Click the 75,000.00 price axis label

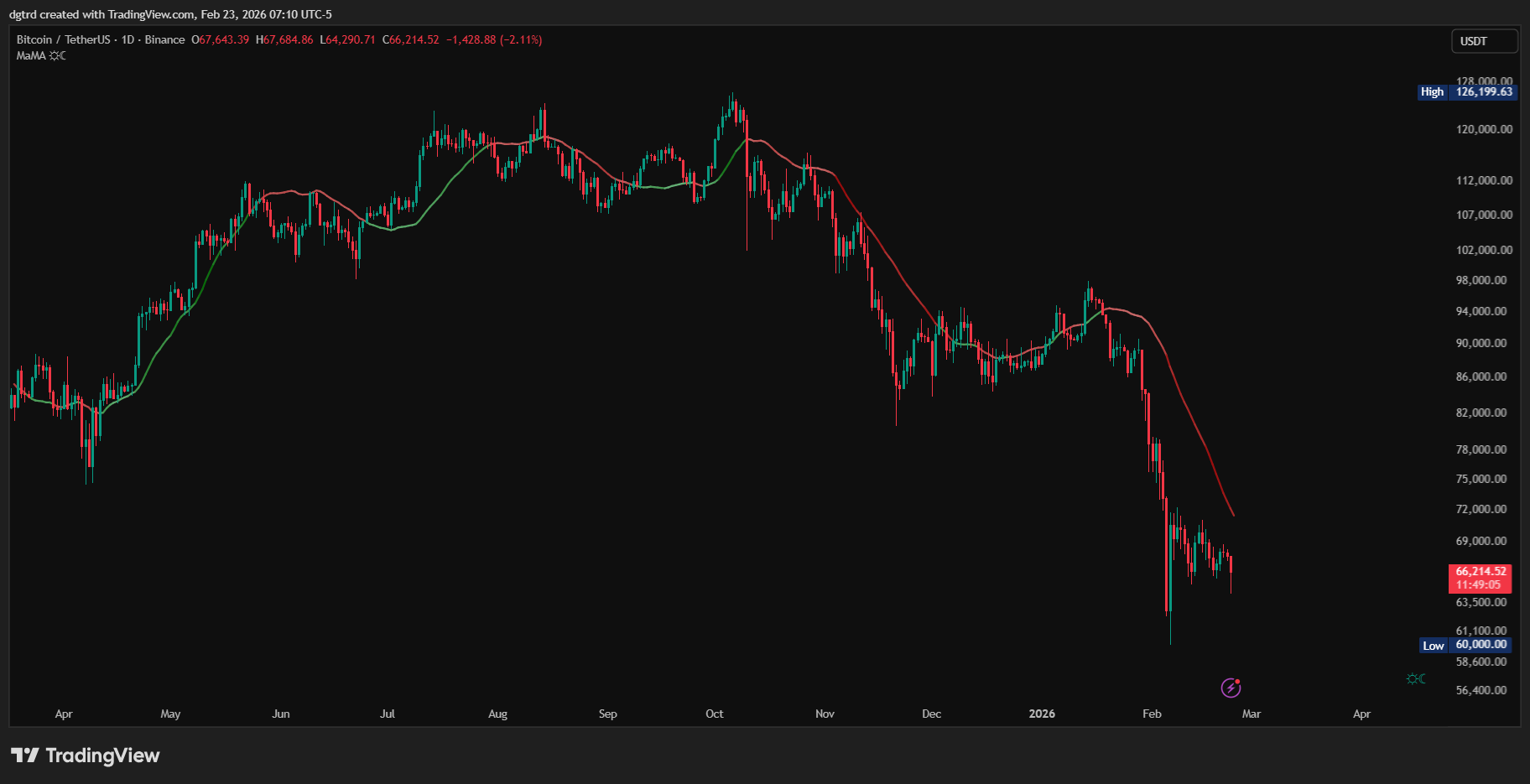1481,479
